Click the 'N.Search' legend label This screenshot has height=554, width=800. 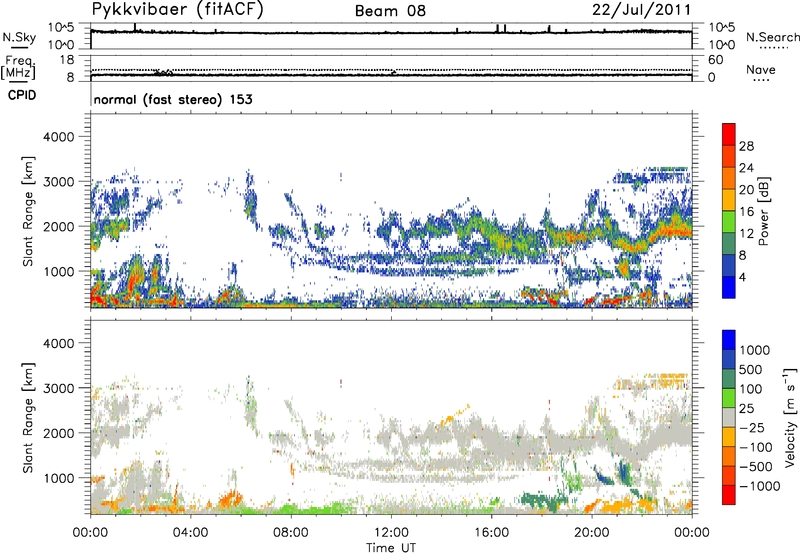pyautogui.click(x=773, y=37)
